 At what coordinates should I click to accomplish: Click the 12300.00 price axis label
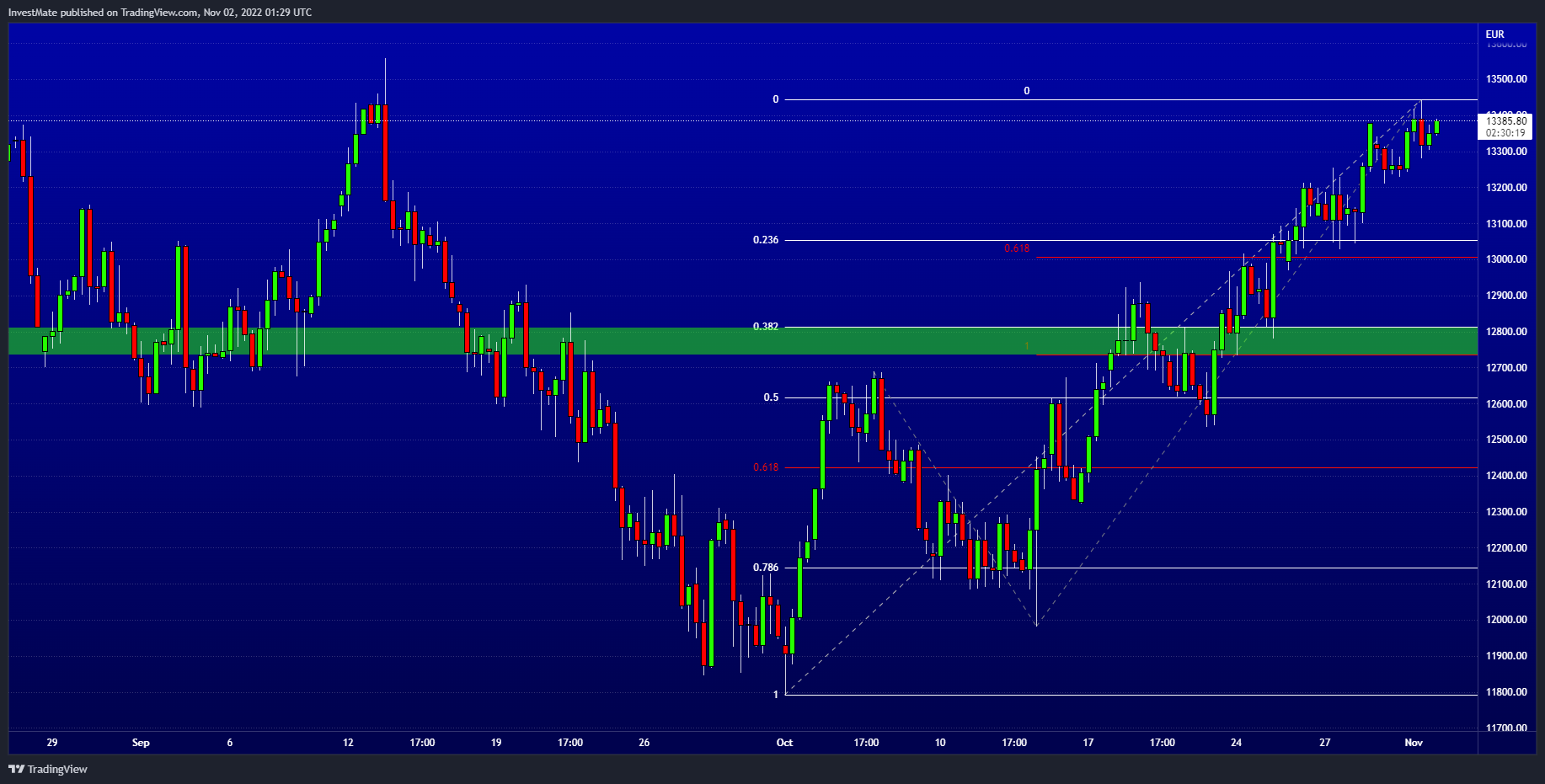click(x=1506, y=512)
